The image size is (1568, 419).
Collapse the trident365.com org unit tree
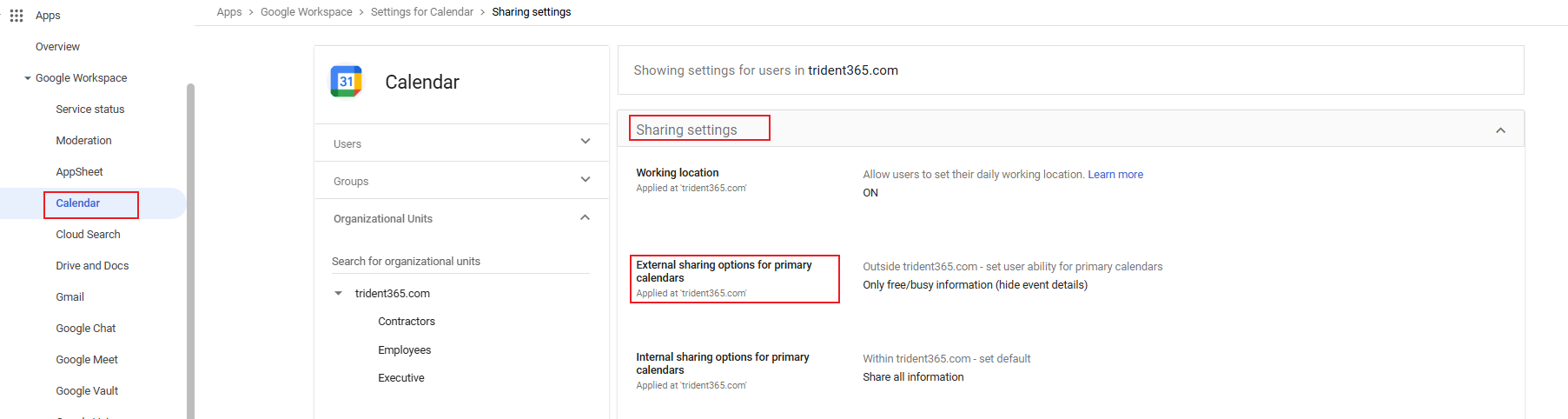[x=339, y=294]
